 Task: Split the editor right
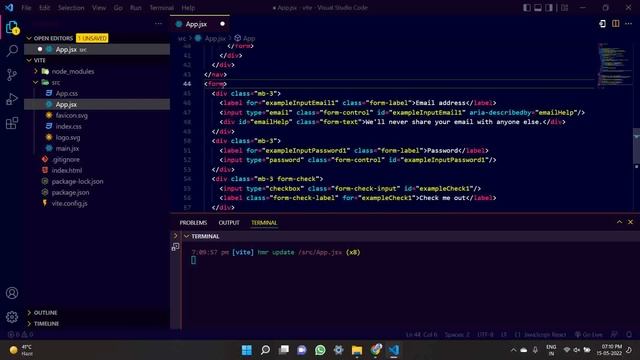(x=616, y=24)
